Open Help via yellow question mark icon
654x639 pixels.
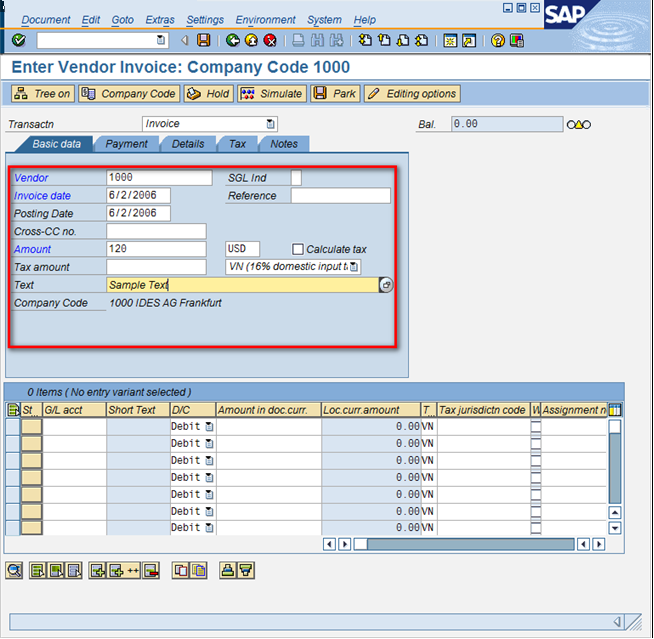pos(497,41)
